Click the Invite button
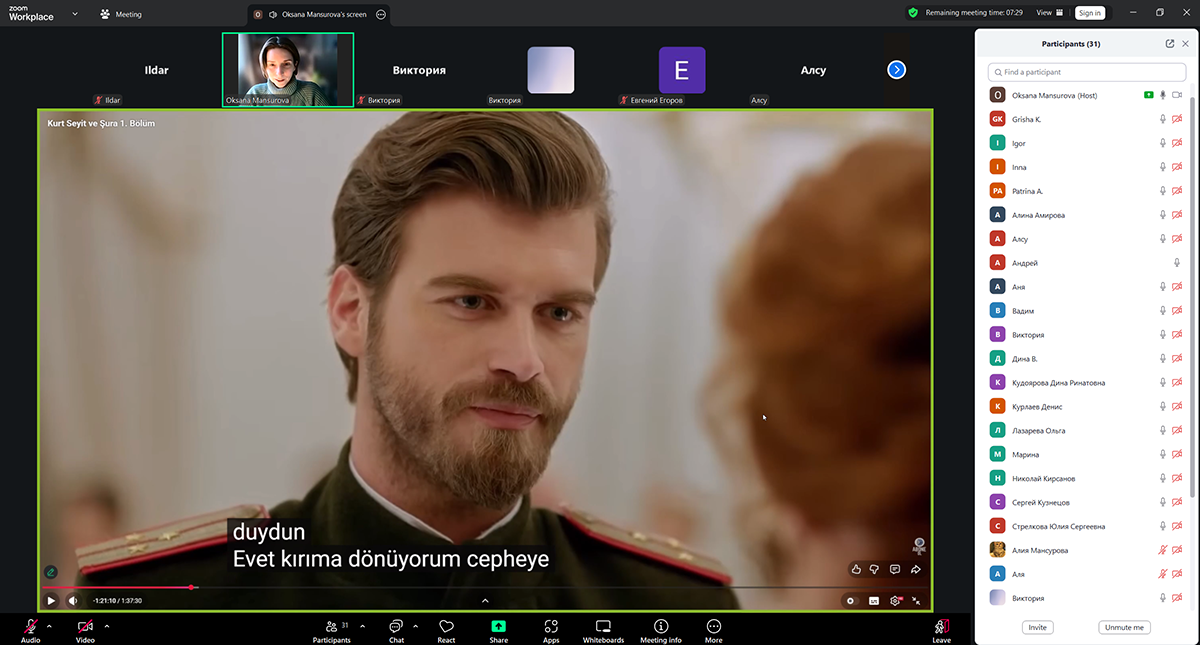 (1037, 627)
